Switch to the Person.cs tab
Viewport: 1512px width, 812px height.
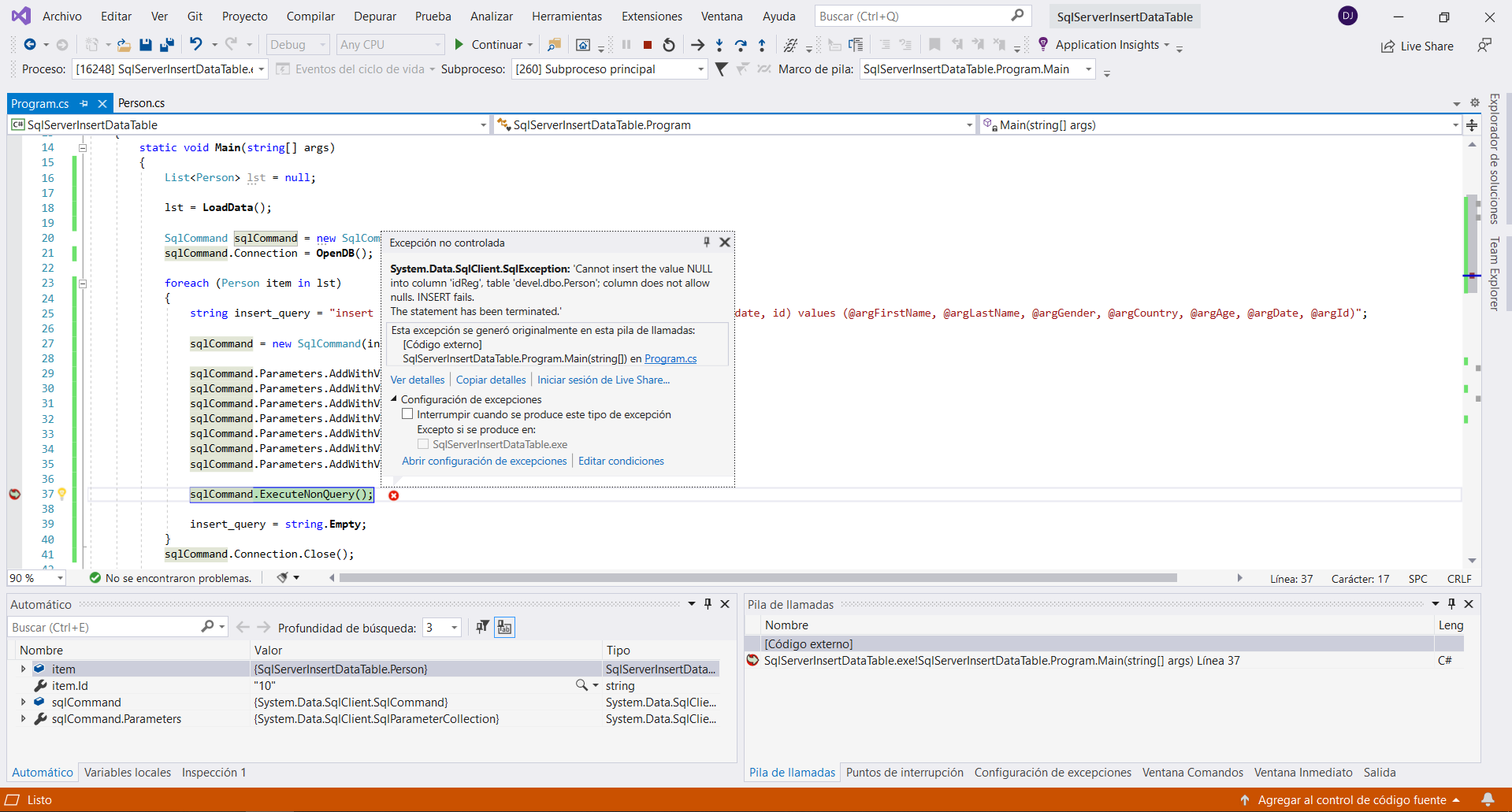(141, 103)
